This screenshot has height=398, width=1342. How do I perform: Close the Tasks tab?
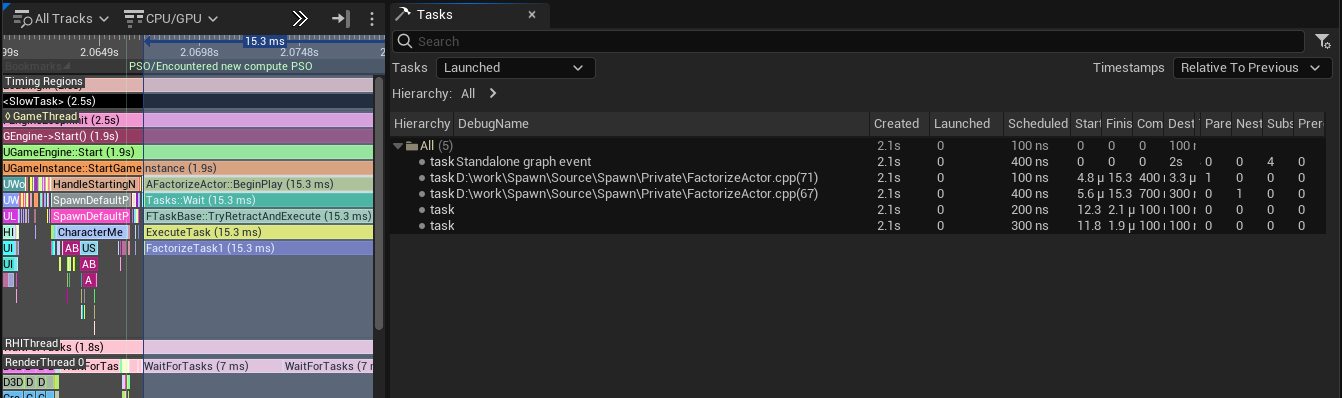pyautogui.click(x=532, y=15)
